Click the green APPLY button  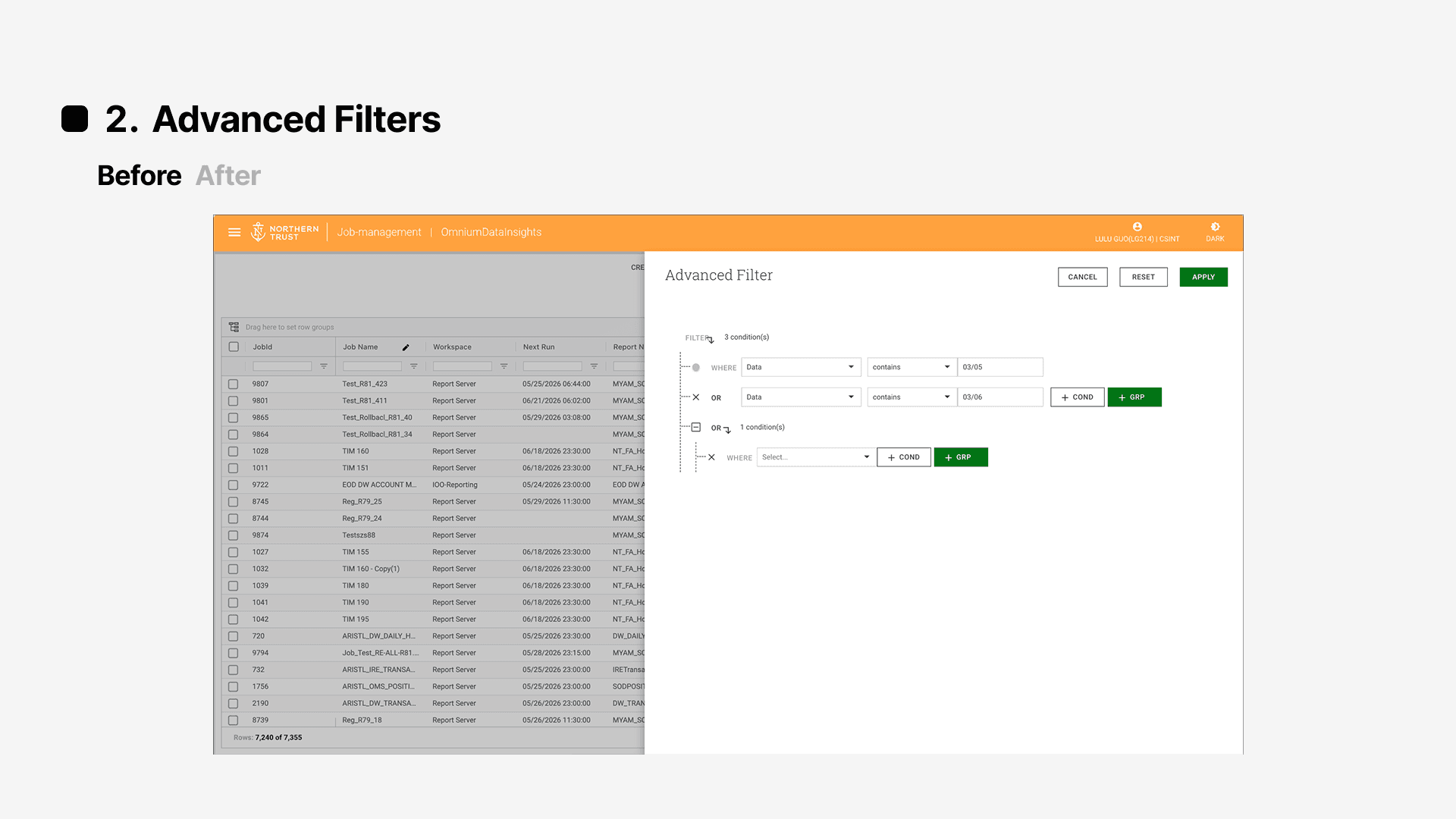click(x=1203, y=277)
